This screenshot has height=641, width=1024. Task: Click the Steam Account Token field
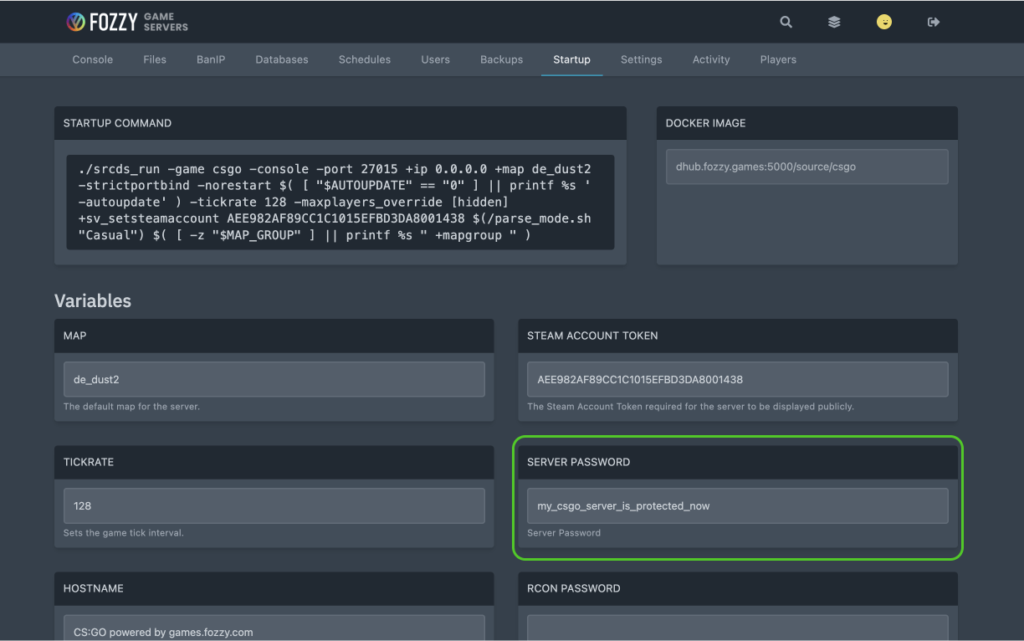click(x=737, y=379)
